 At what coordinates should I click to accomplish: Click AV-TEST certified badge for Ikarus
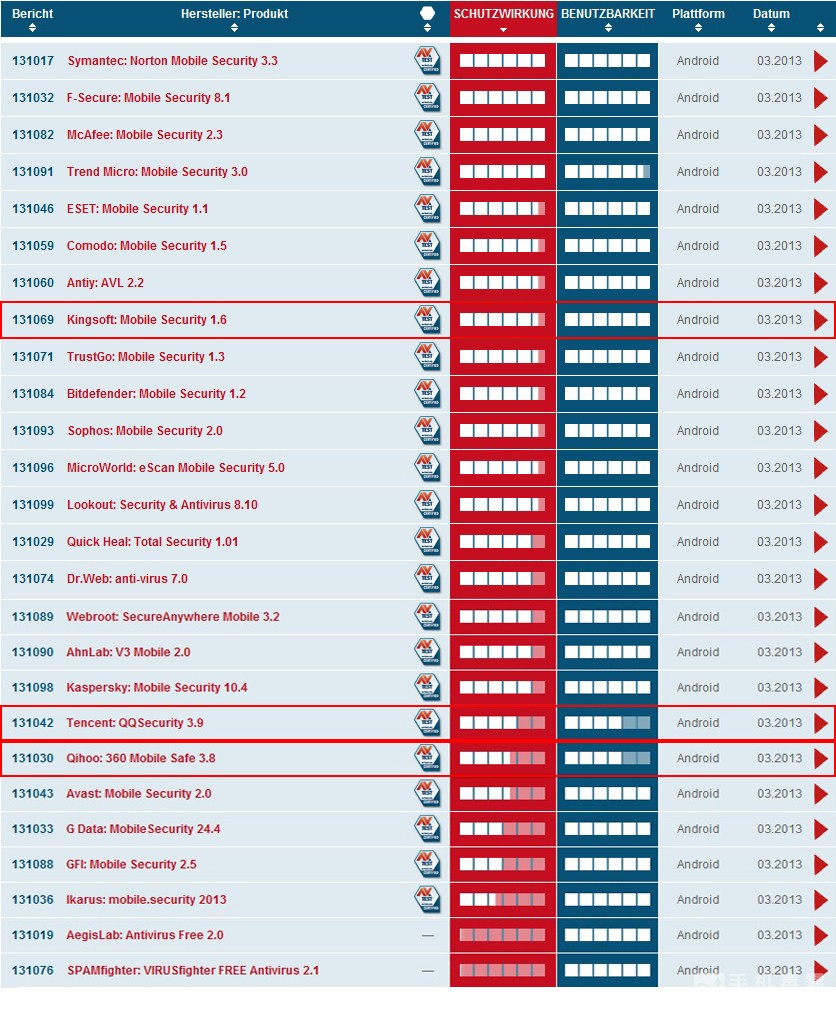coord(427,899)
